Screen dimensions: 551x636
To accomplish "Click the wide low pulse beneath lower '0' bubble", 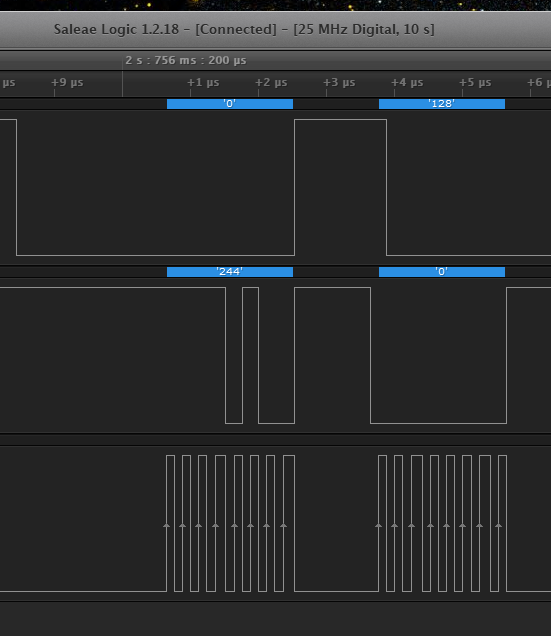I will point(439,355).
